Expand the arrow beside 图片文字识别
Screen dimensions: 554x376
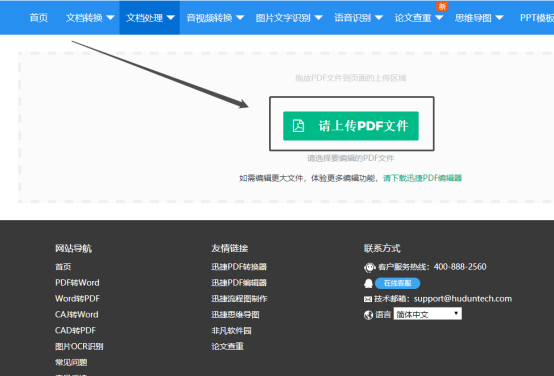coord(318,17)
